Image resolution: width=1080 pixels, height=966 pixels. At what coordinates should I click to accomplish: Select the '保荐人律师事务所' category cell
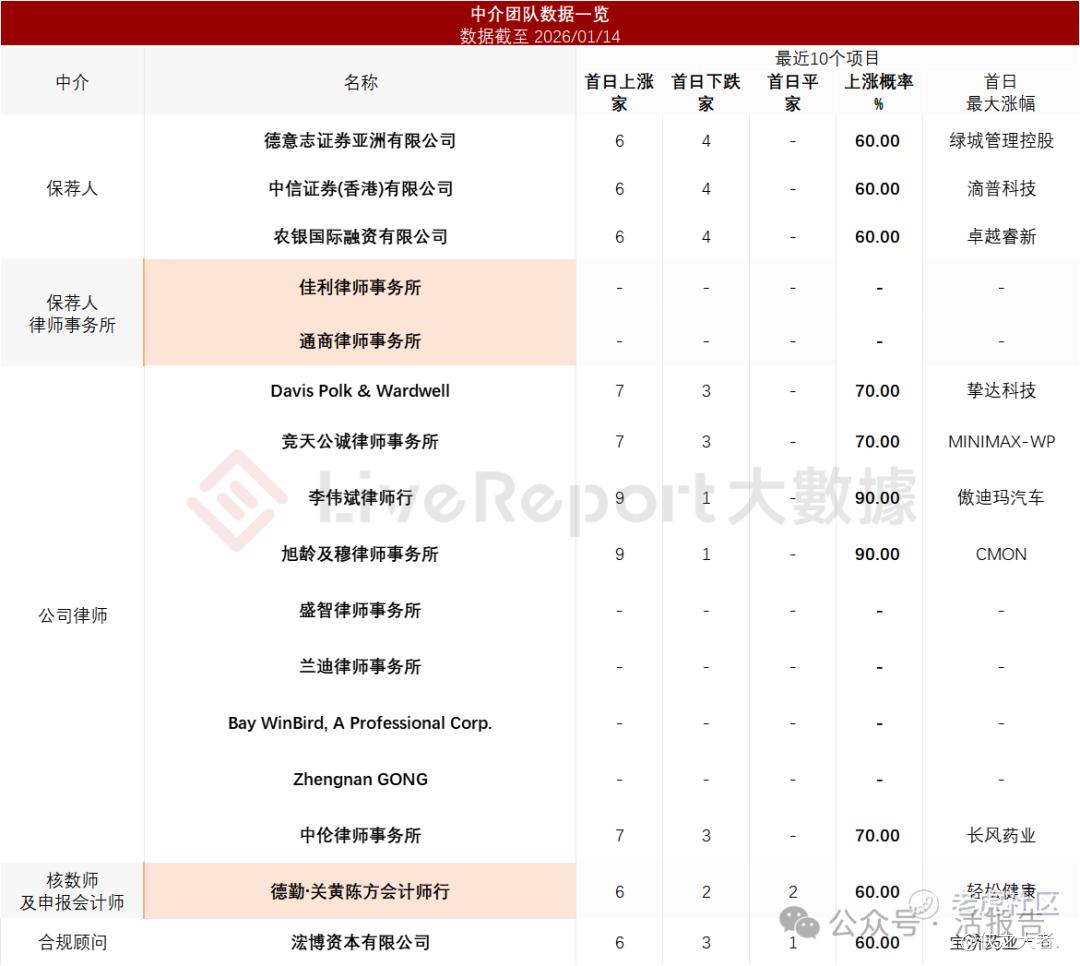tap(72, 314)
